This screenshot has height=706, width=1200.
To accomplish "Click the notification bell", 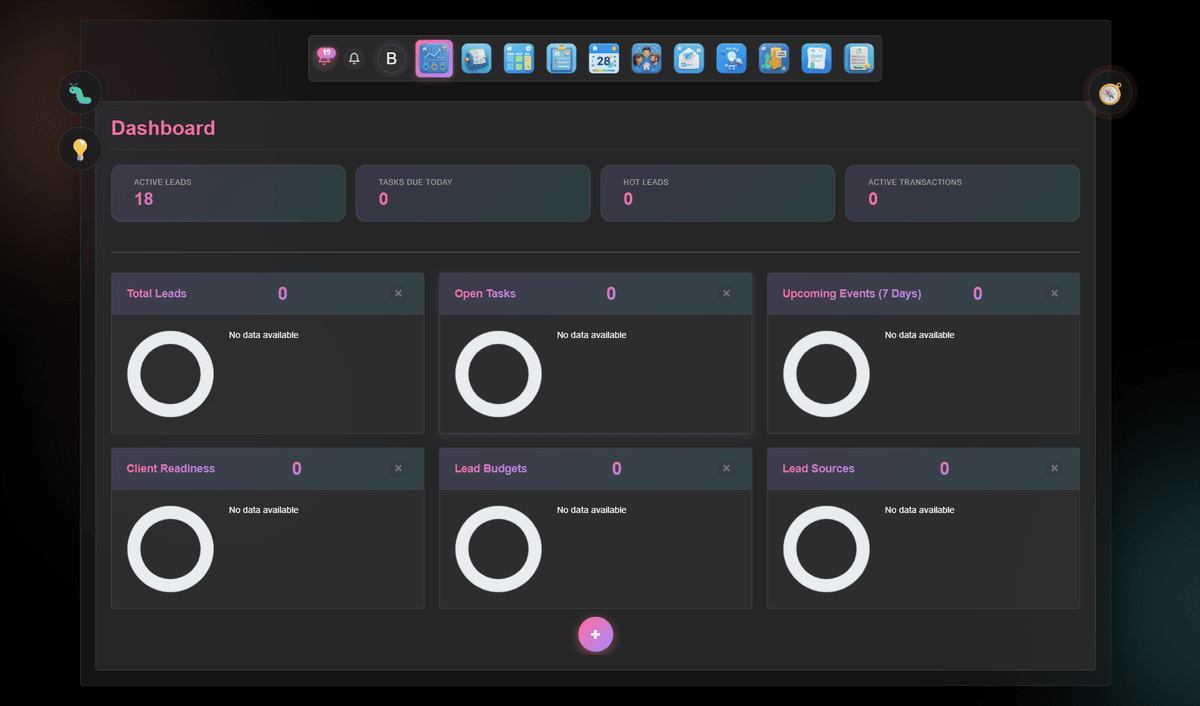I will coord(353,58).
